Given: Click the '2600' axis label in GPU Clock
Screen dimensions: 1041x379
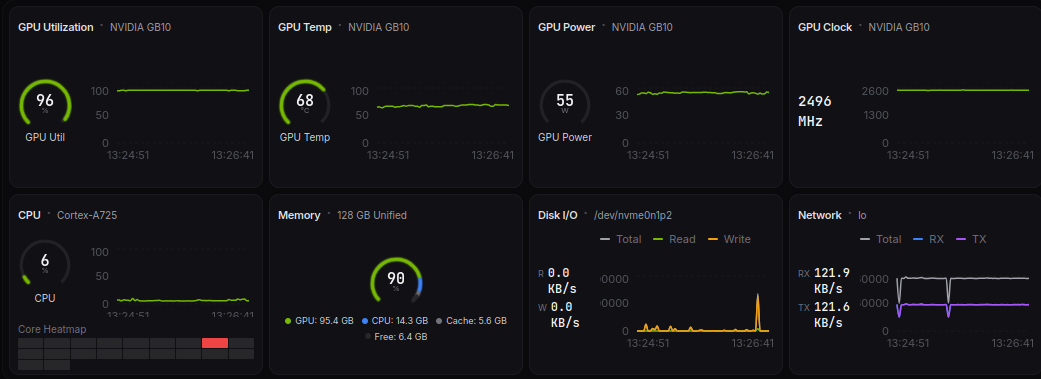Looking at the screenshot, I should pos(876,91).
